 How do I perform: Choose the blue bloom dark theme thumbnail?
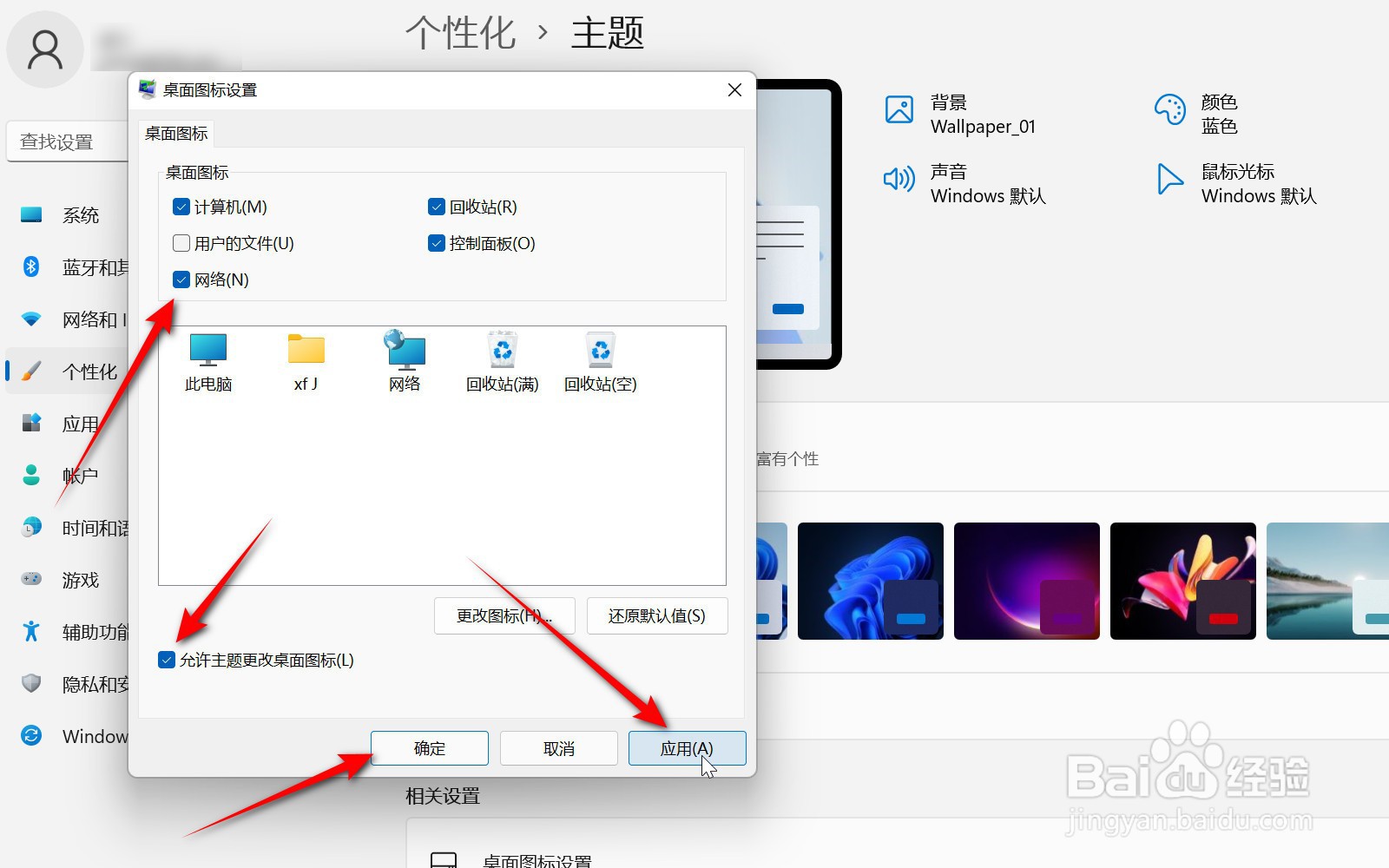871,581
